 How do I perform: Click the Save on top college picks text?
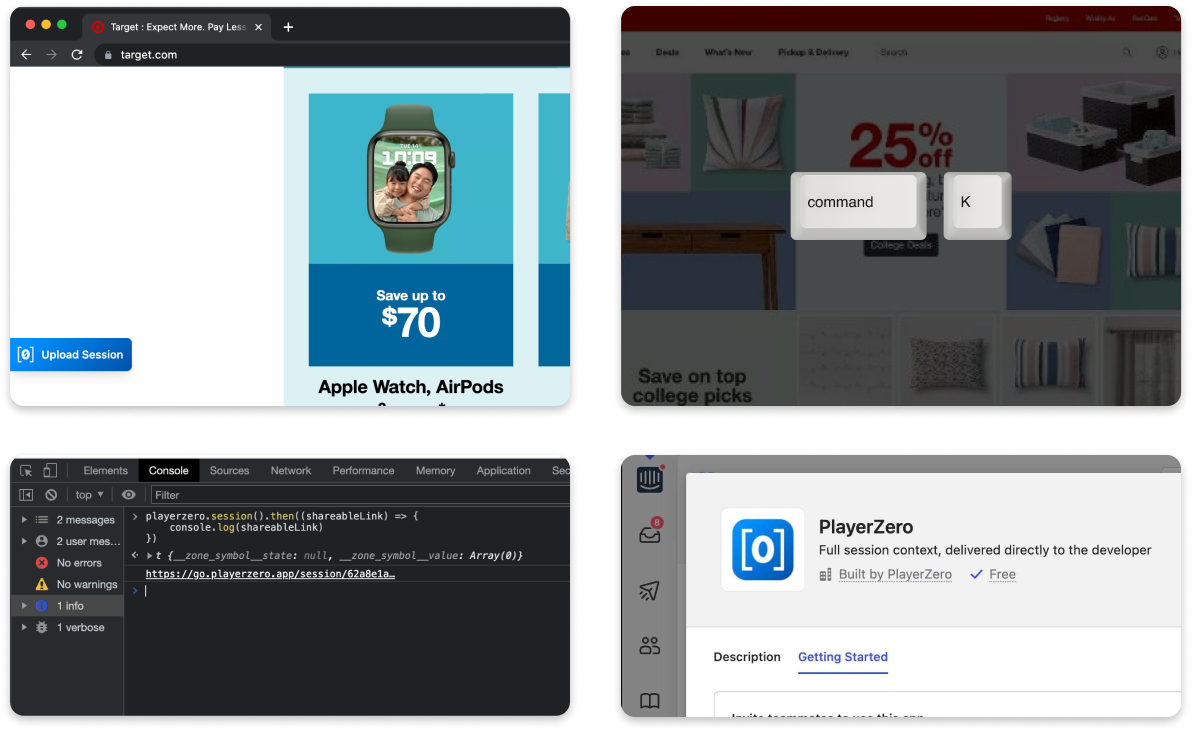[x=692, y=386]
